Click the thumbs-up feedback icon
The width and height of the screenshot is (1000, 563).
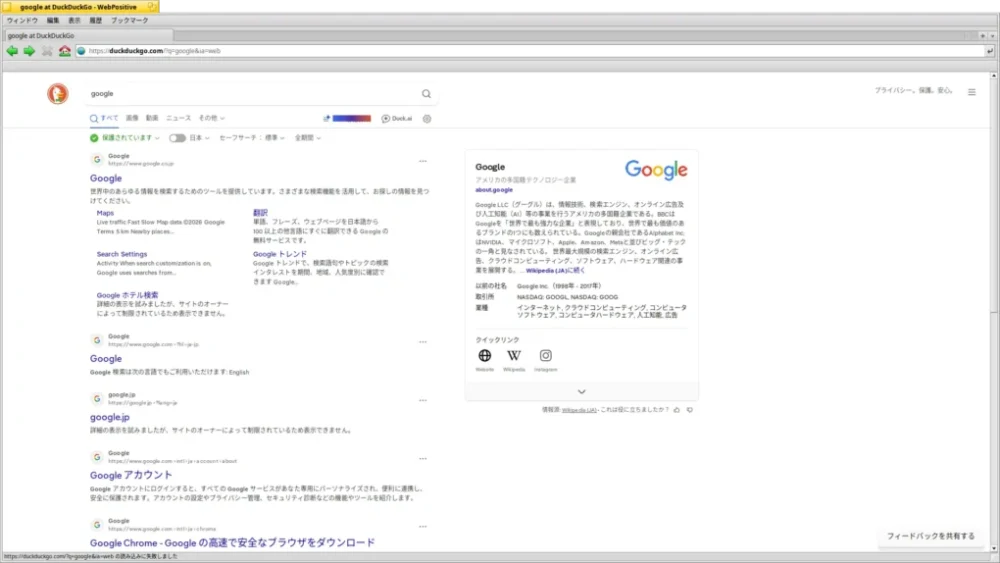coord(677,410)
